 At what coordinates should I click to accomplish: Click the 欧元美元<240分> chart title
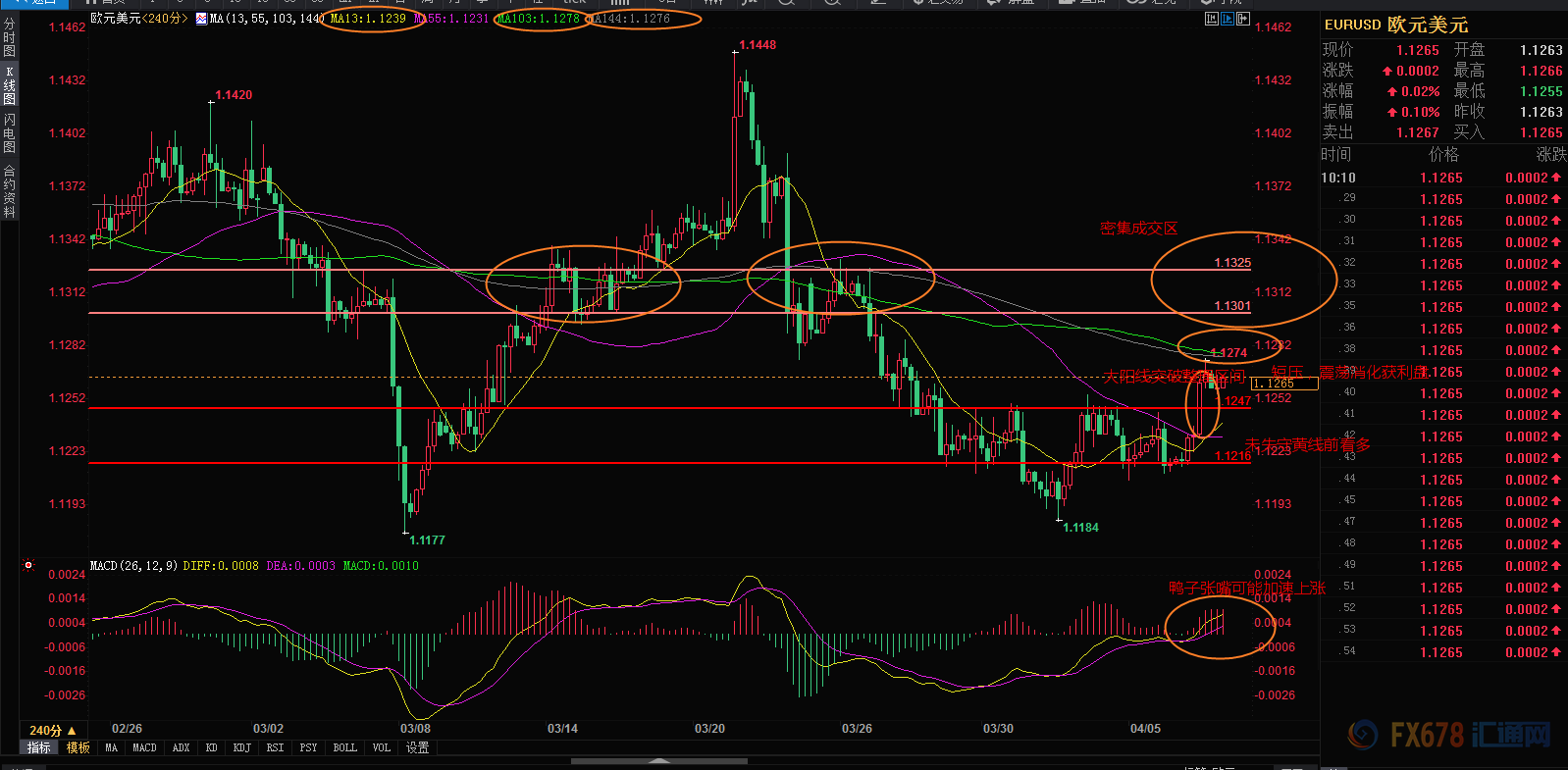[139, 19]
